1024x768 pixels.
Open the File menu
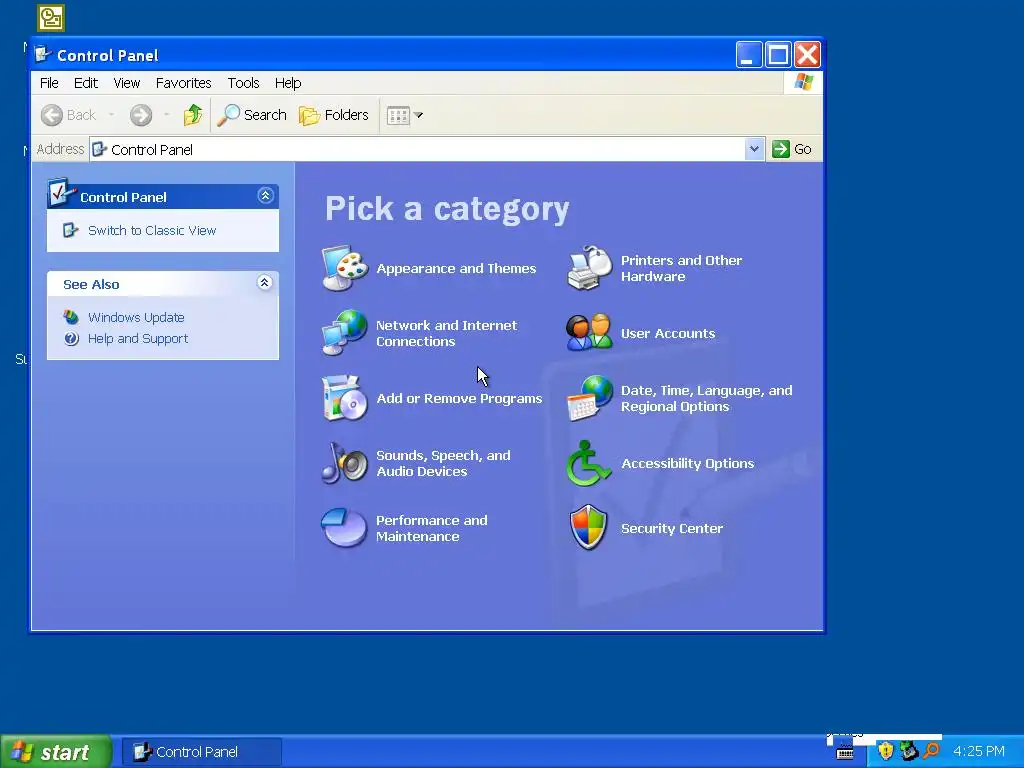point(49,83)
